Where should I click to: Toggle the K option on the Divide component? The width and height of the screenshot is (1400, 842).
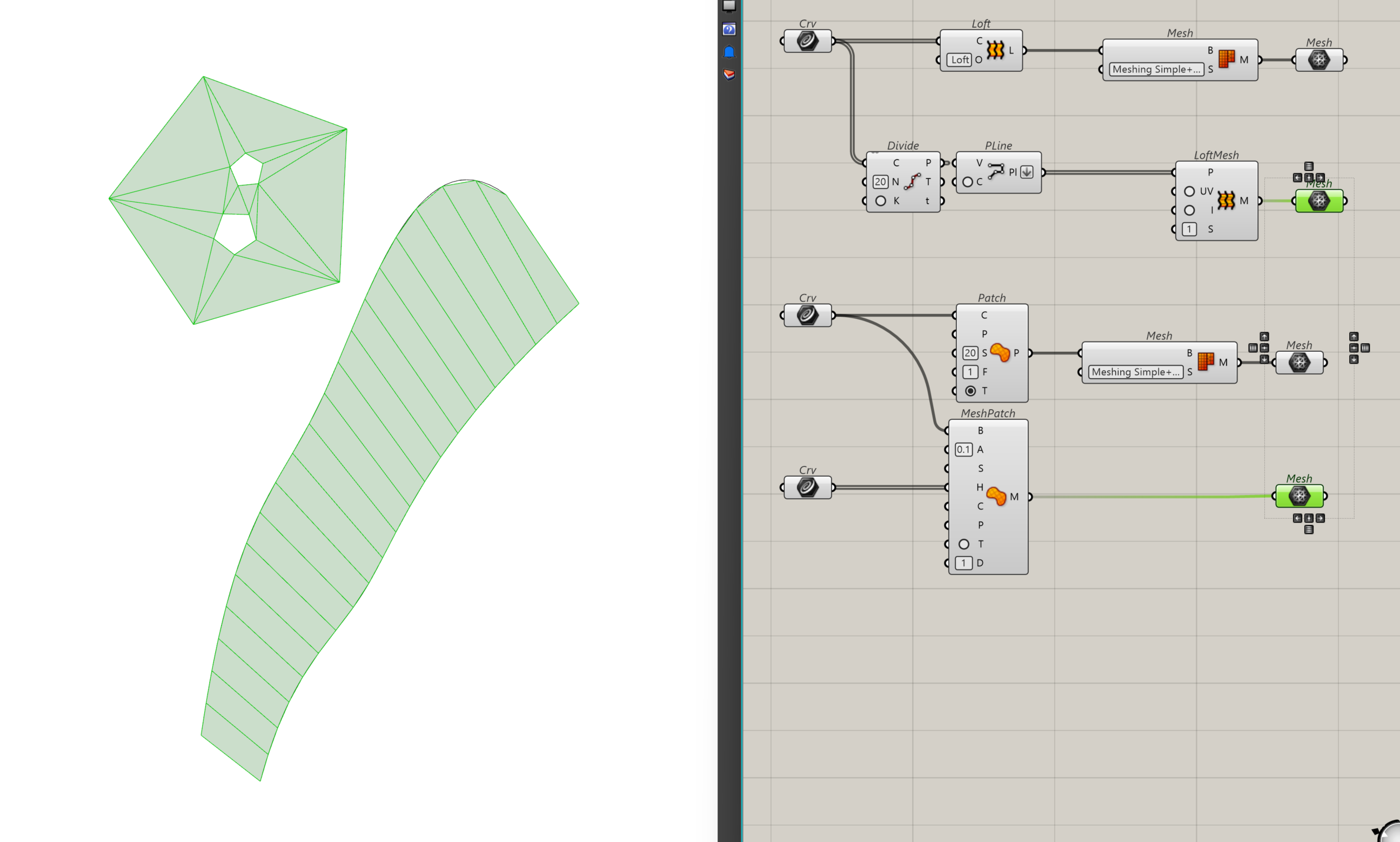point(880,201)
